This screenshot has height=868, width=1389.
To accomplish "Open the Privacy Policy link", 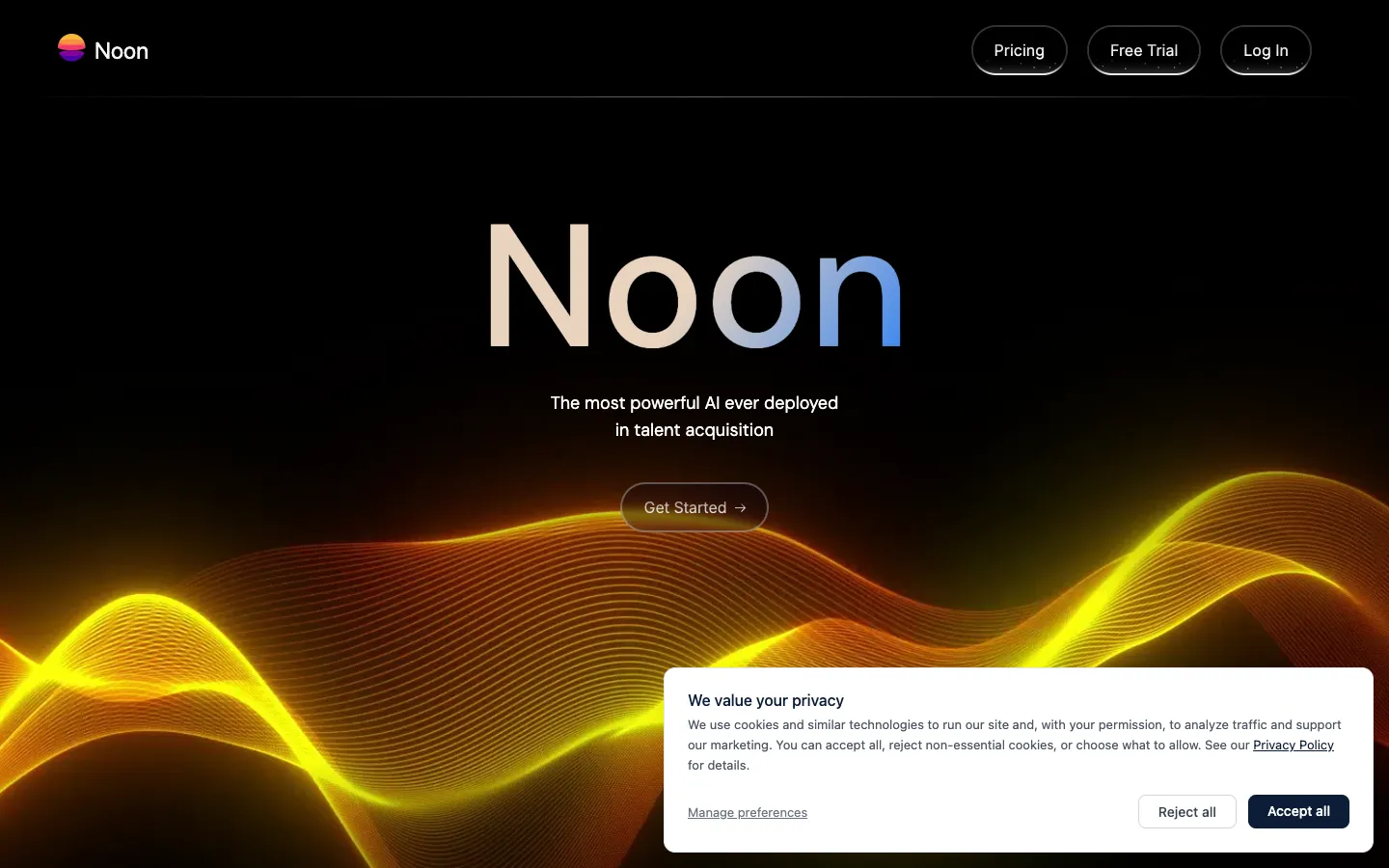I will (1293, 745).
